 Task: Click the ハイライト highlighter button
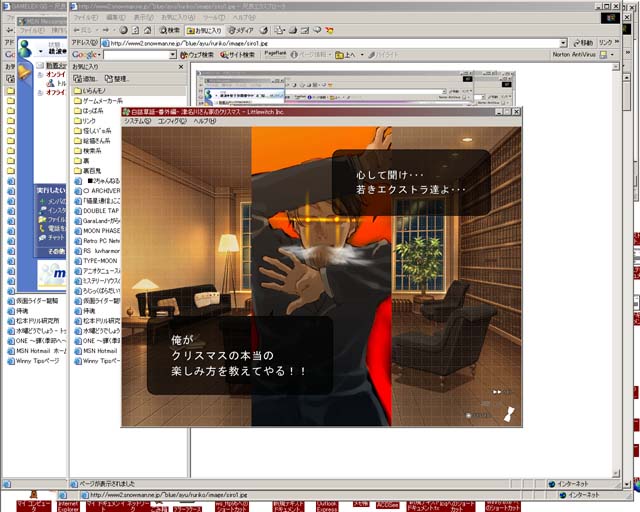[x=382, y=55]
